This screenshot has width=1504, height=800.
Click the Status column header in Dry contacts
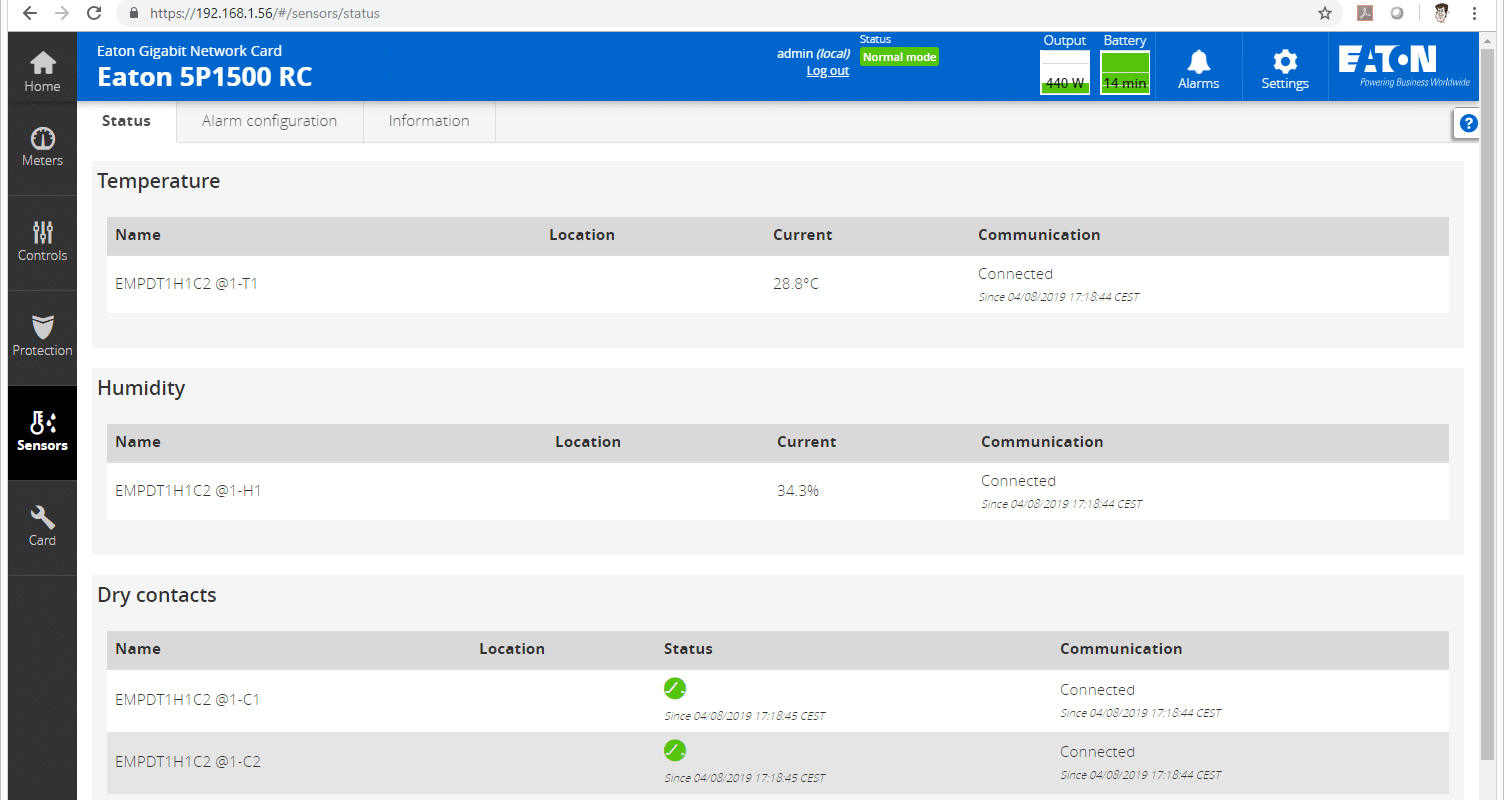688,649
